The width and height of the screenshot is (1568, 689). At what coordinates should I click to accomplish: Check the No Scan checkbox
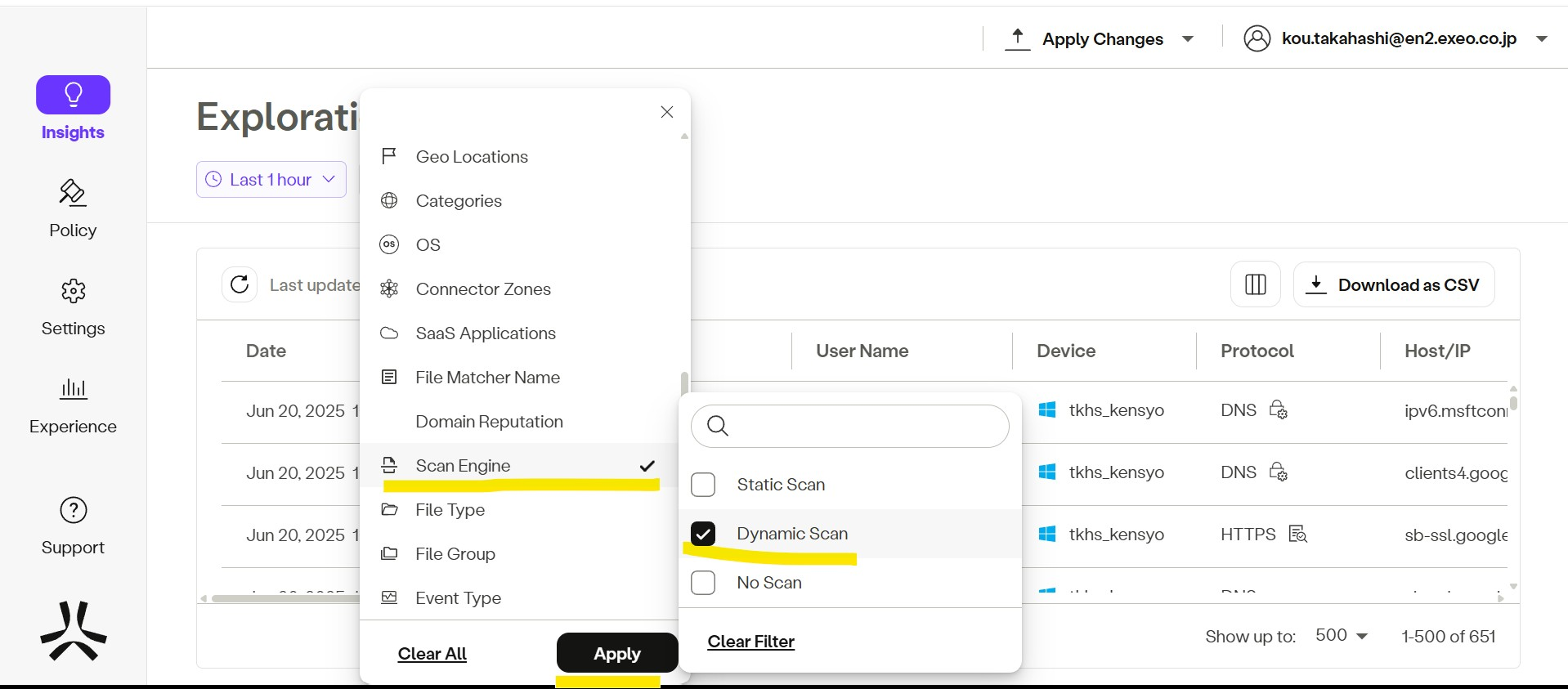(x=703, y=583)
